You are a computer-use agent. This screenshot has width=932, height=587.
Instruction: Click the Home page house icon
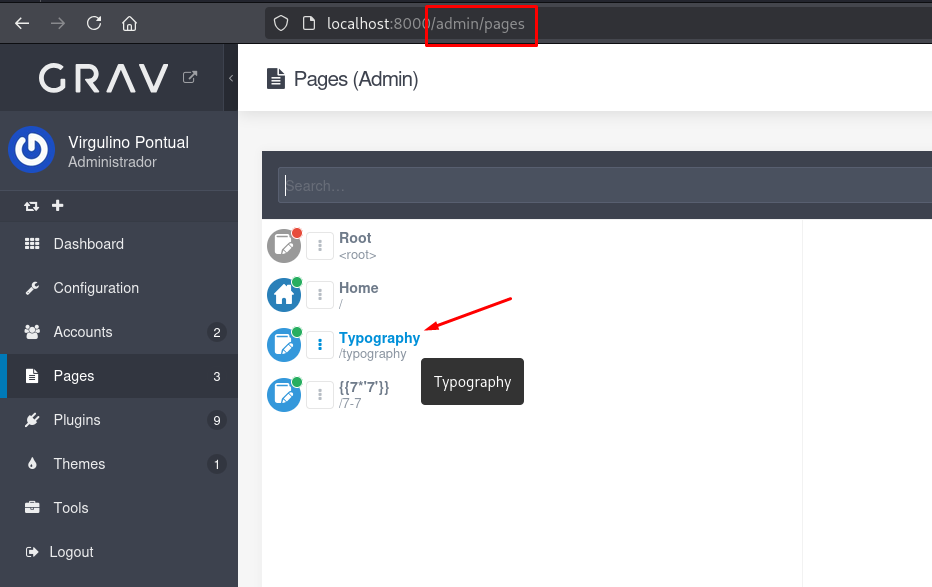coord(284,295)
